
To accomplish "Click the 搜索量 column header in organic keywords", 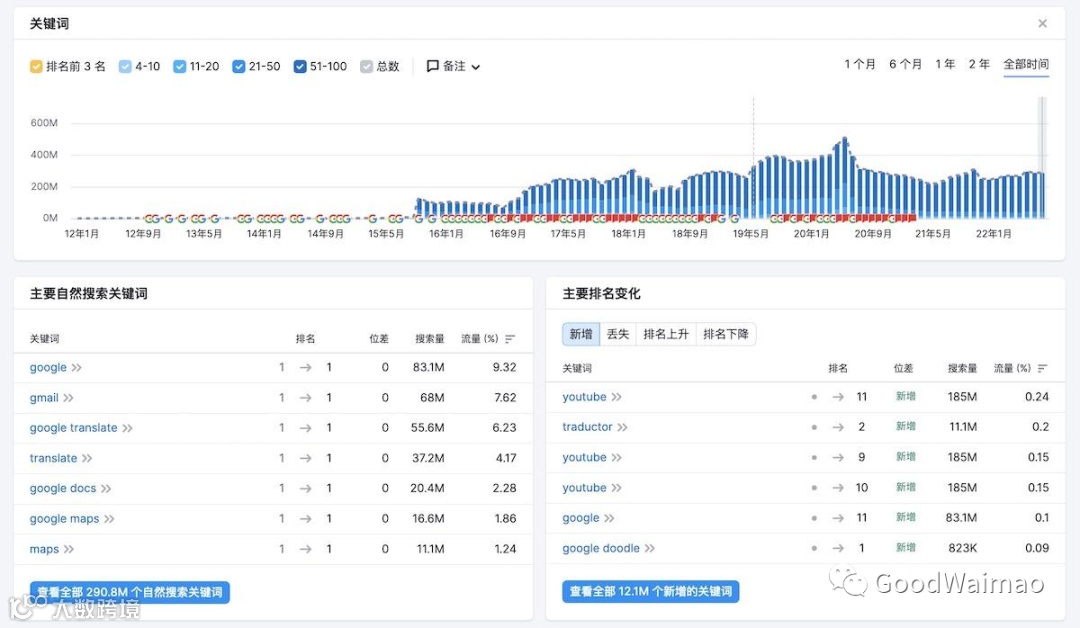I will (x=430, y=339).
